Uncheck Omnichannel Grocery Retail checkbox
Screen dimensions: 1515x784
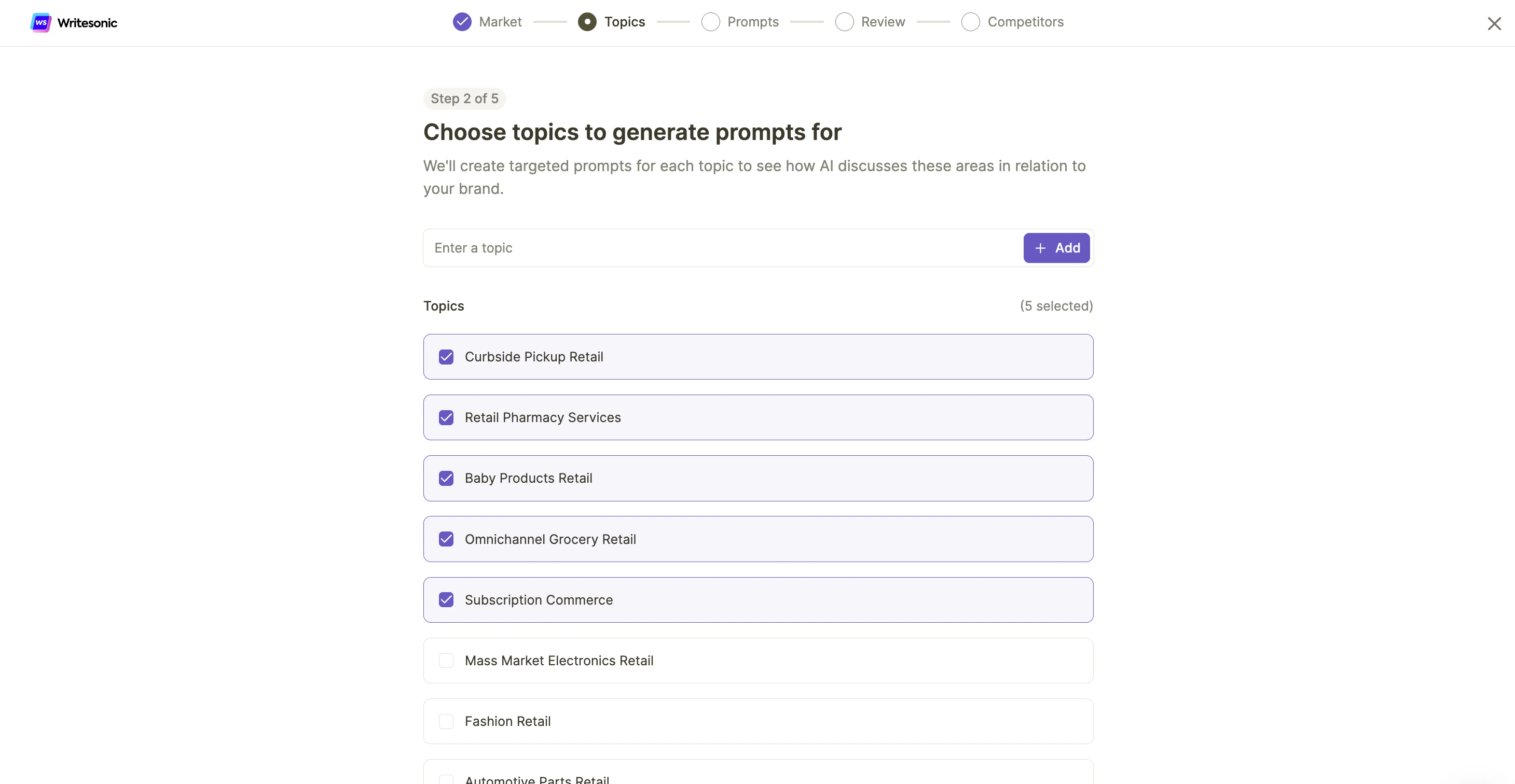click(x=446, y=539)
